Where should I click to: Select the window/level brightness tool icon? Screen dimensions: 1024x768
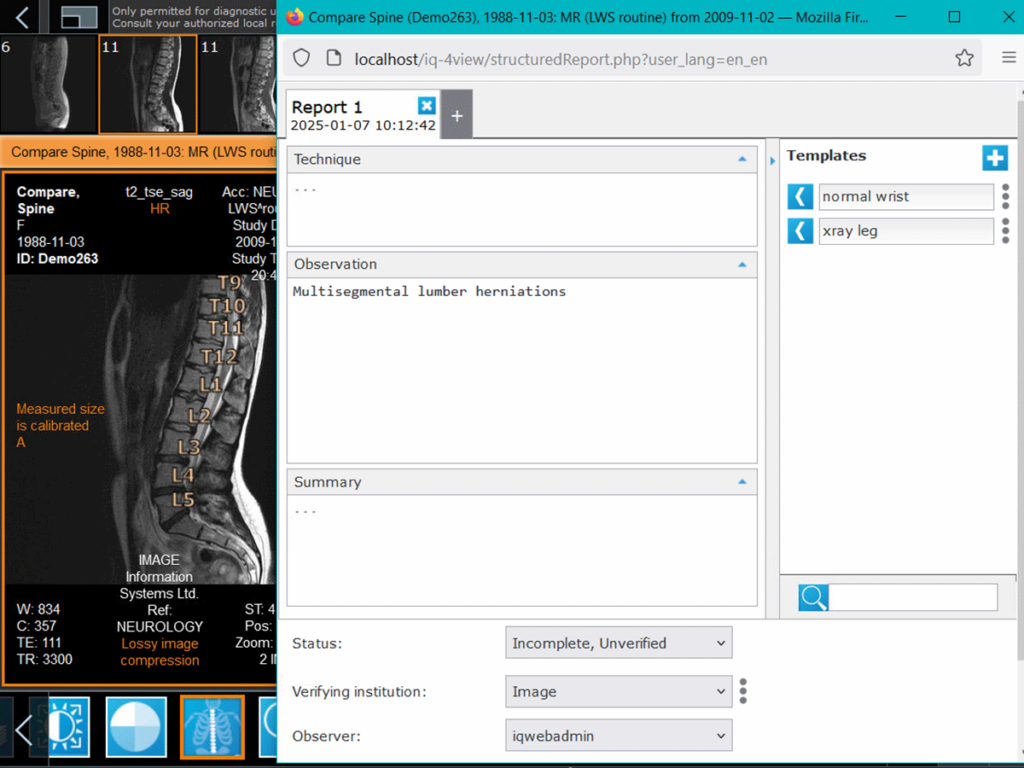click(x=69, y=727)
